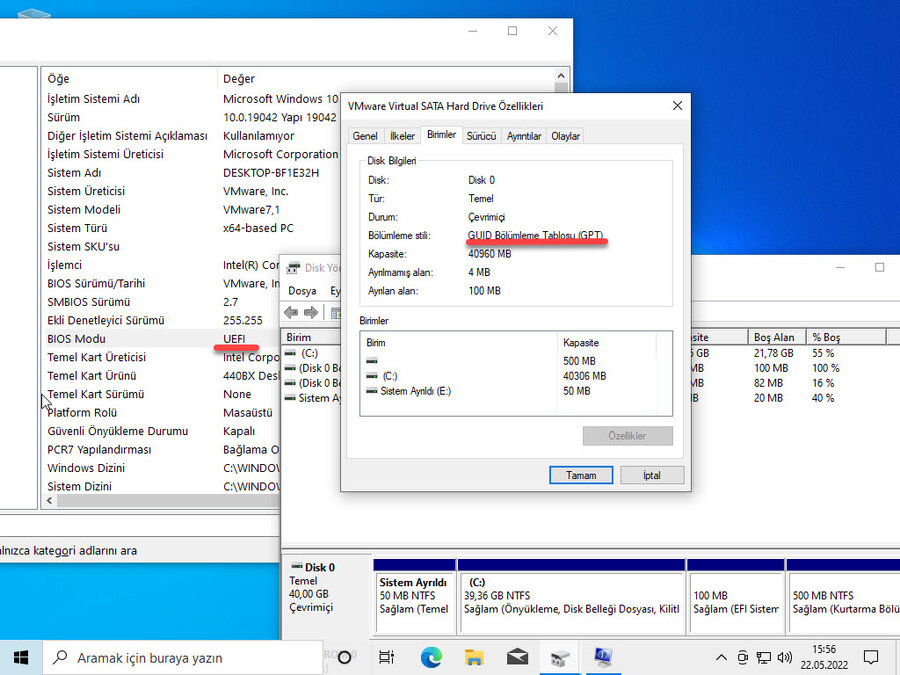Screen dimensions: 900x675
Task: Click the Forward arrow in Disk Management toolbar
Action: [x=311, y=312]
